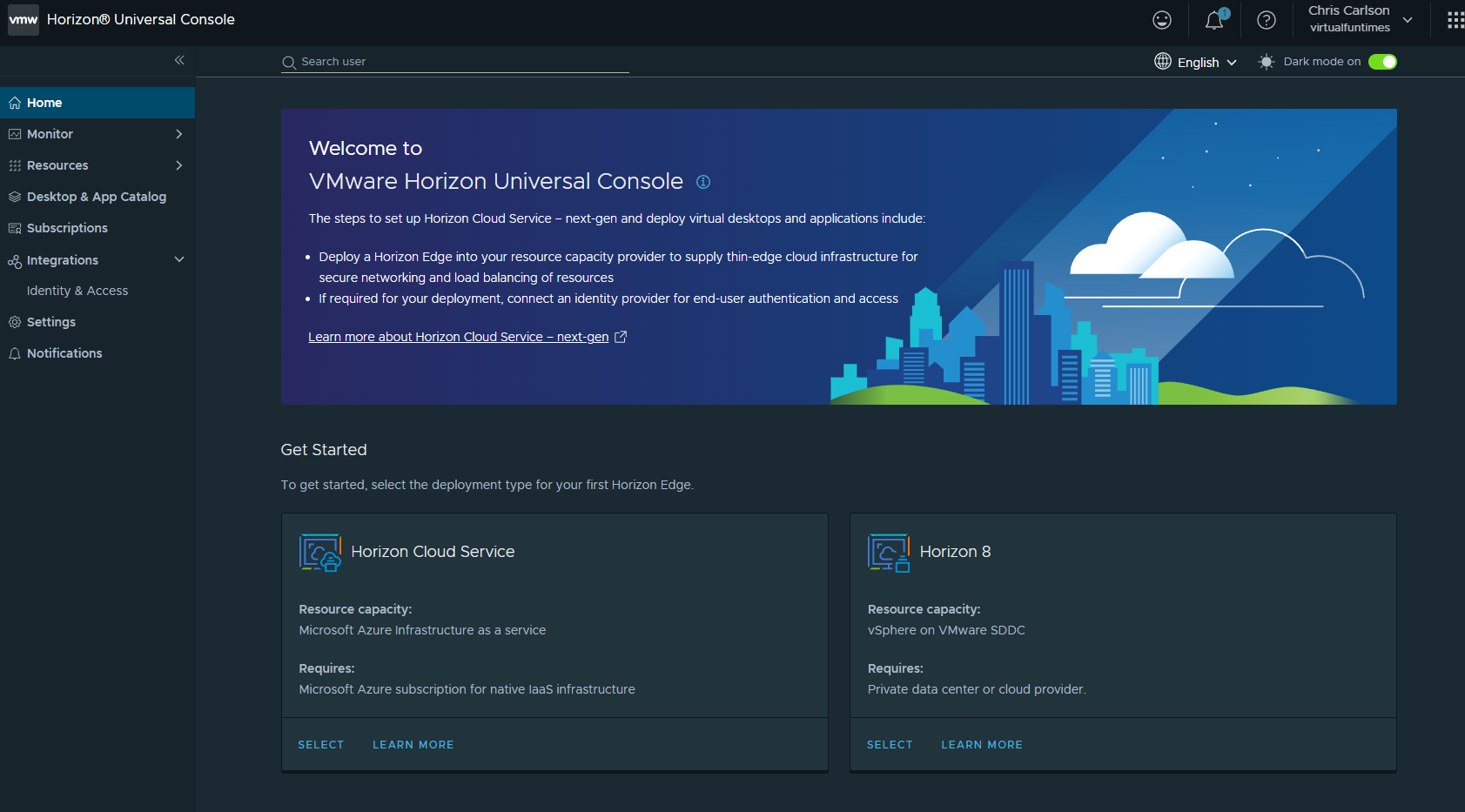Click the Get Started heading
Viewport: 1465px width, 812px height.
(x=324, y=450)
